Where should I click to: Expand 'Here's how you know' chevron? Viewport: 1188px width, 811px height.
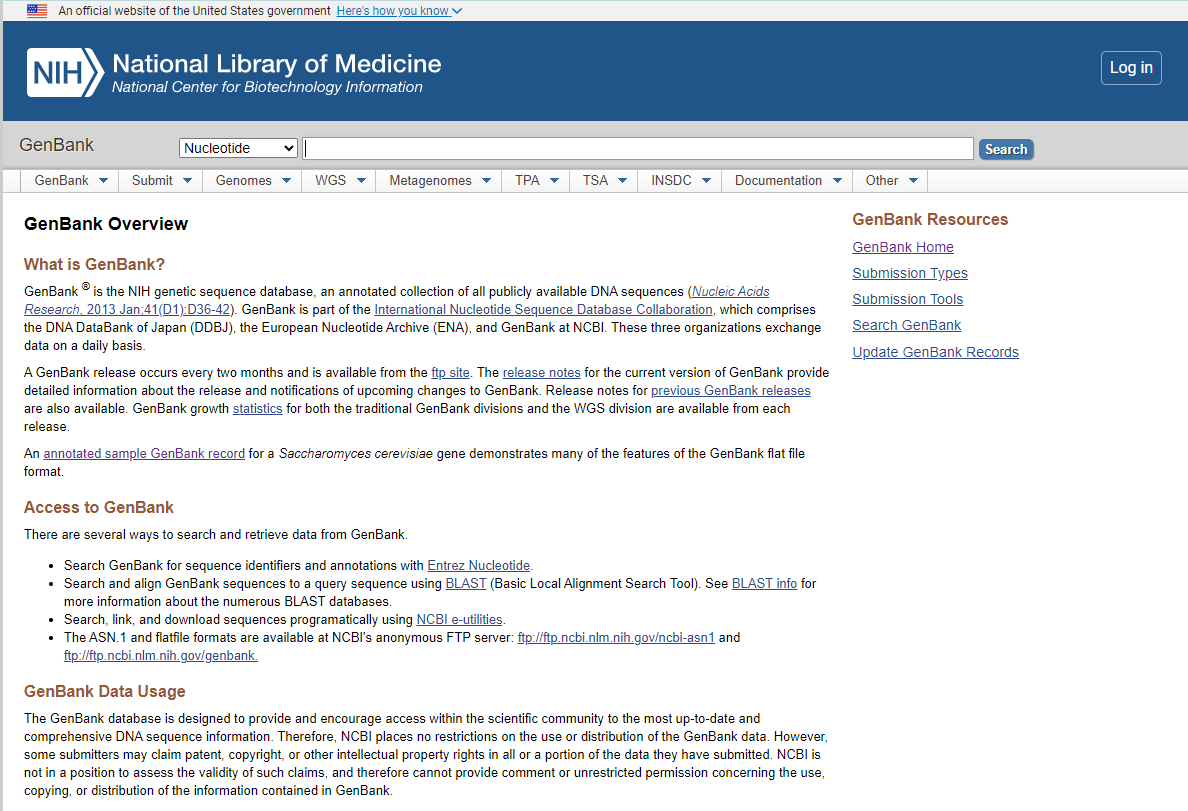pyautogui.click(x=457, y=11)
